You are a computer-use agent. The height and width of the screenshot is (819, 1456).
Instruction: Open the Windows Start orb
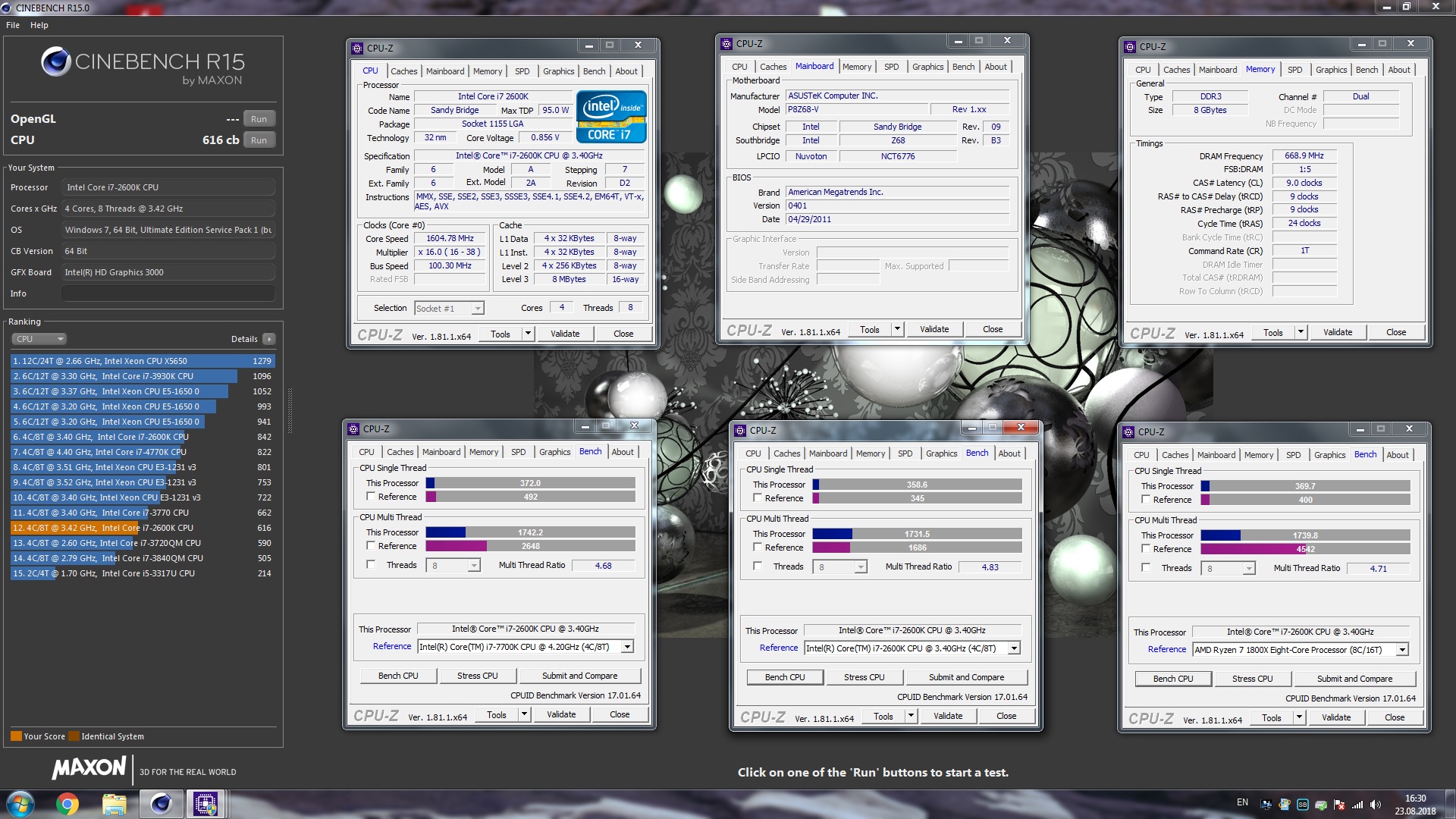pos(20,804)
